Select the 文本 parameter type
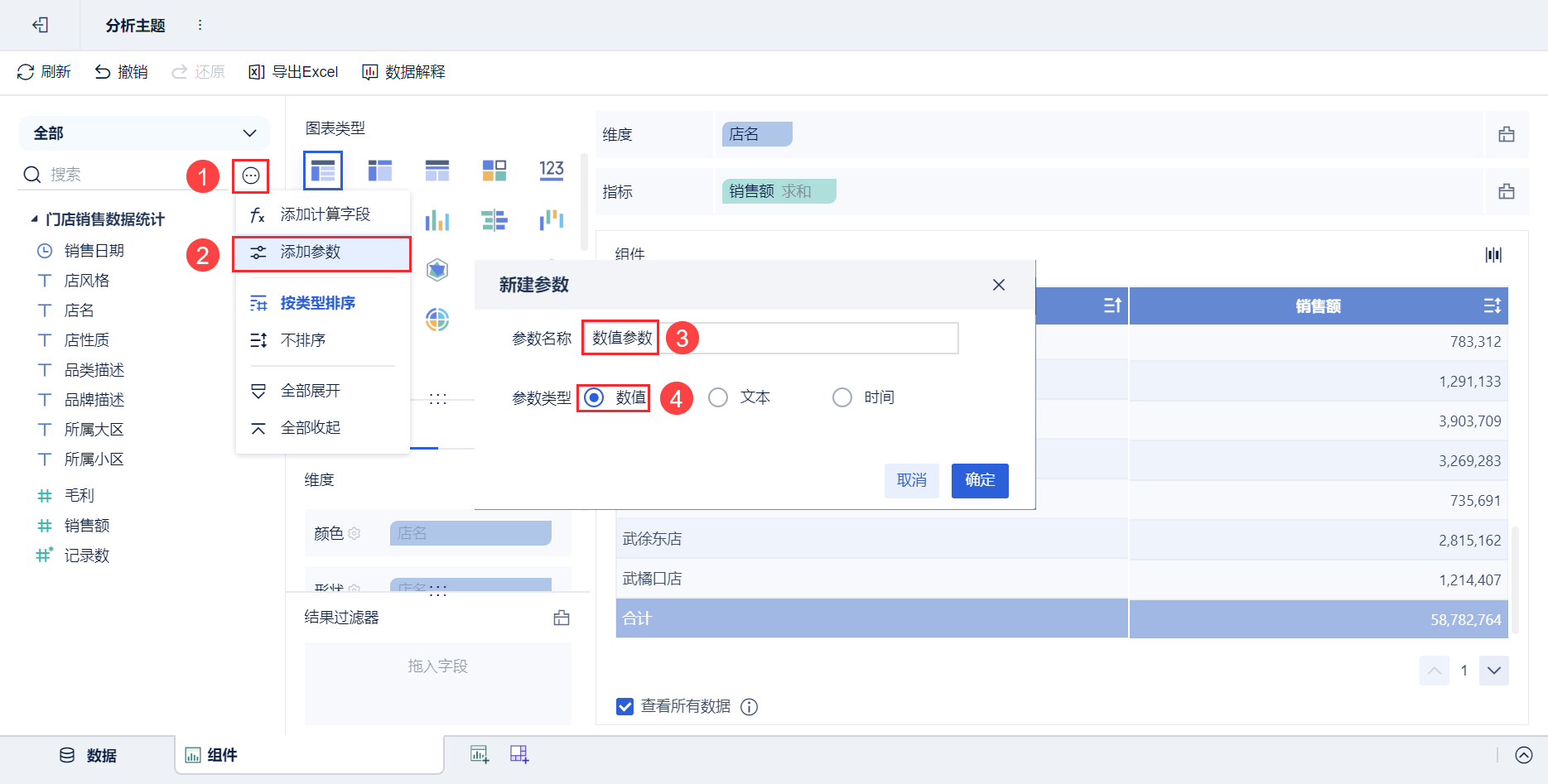This screenshot has width=1548, height=784. [x=718, y=398]
